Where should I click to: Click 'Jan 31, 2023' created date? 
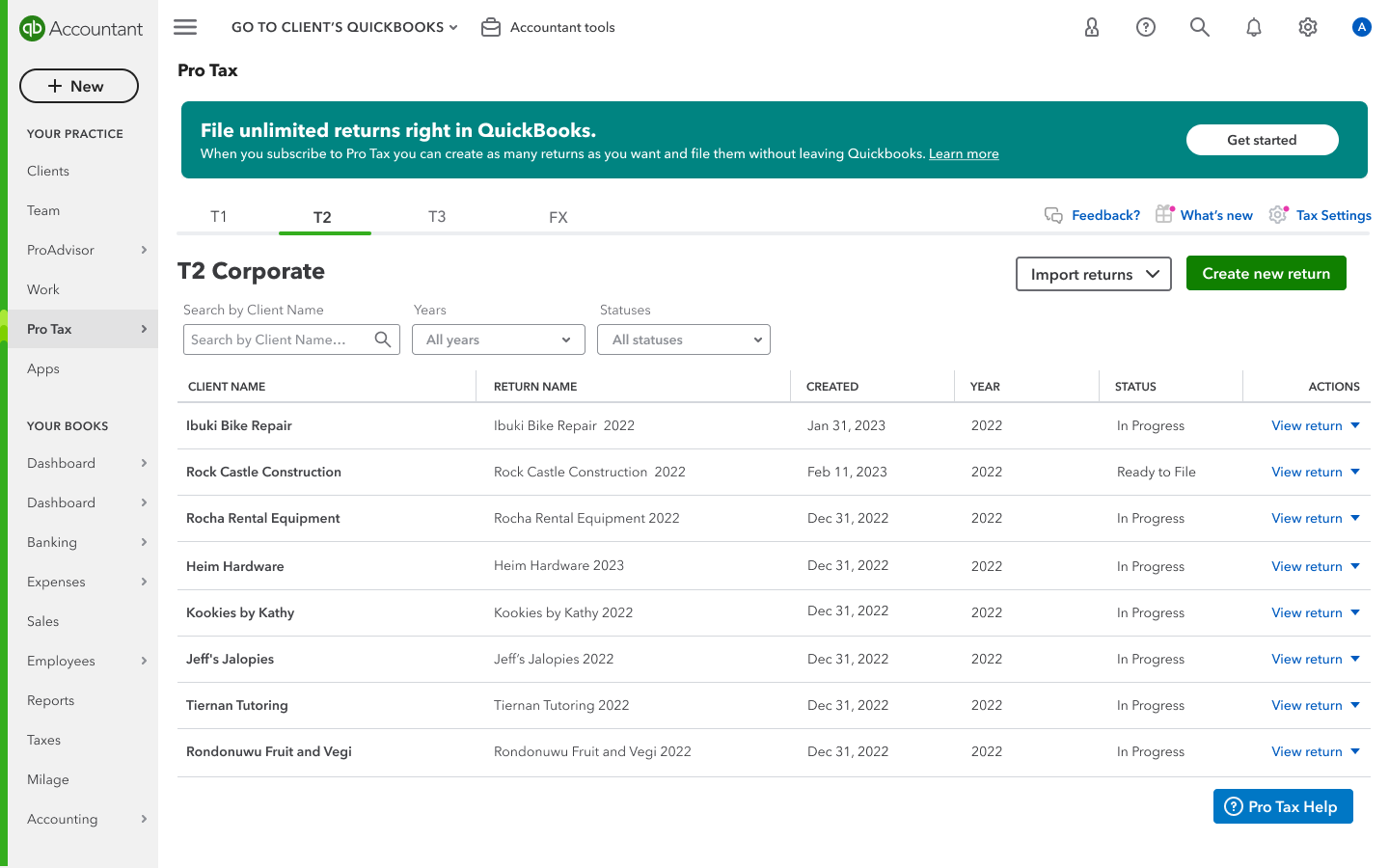(x=846, y=425)
